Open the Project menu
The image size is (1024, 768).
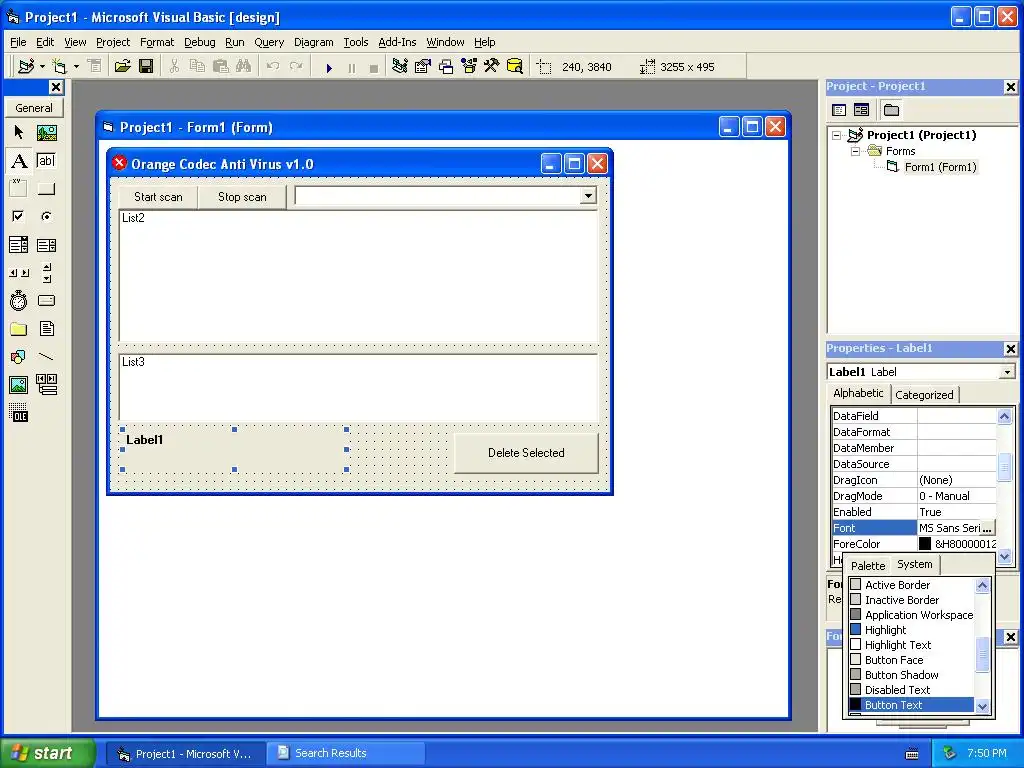[113, 42]
